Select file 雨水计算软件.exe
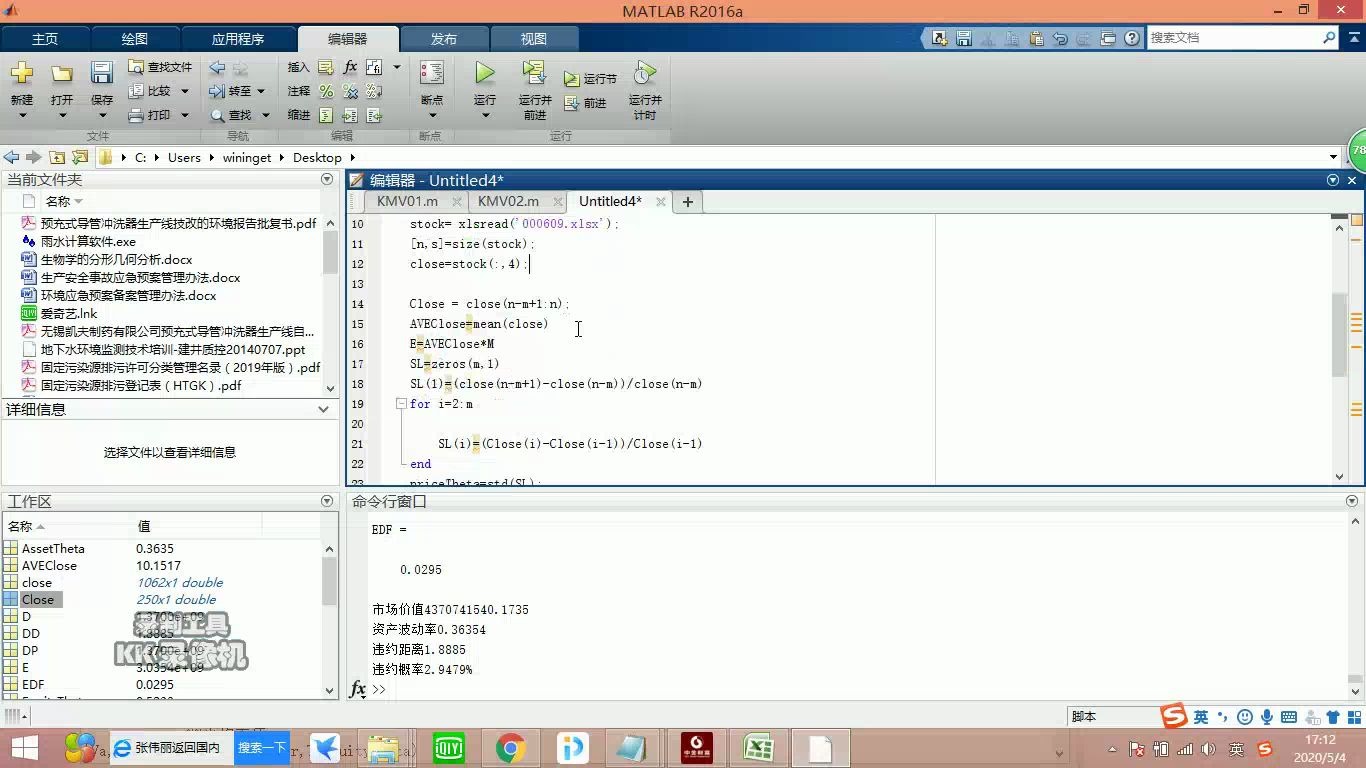1366x768 pixels. pos(88,241)
